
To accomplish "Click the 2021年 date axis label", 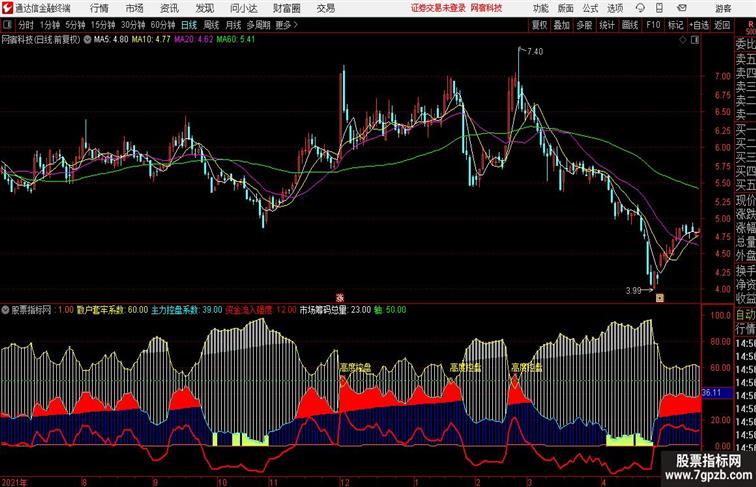I will click(x=14, y=482).
